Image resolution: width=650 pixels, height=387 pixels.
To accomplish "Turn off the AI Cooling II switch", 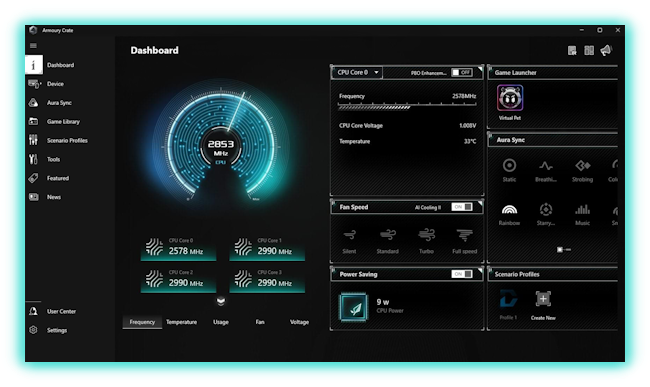I will click(x=461, y=207).
